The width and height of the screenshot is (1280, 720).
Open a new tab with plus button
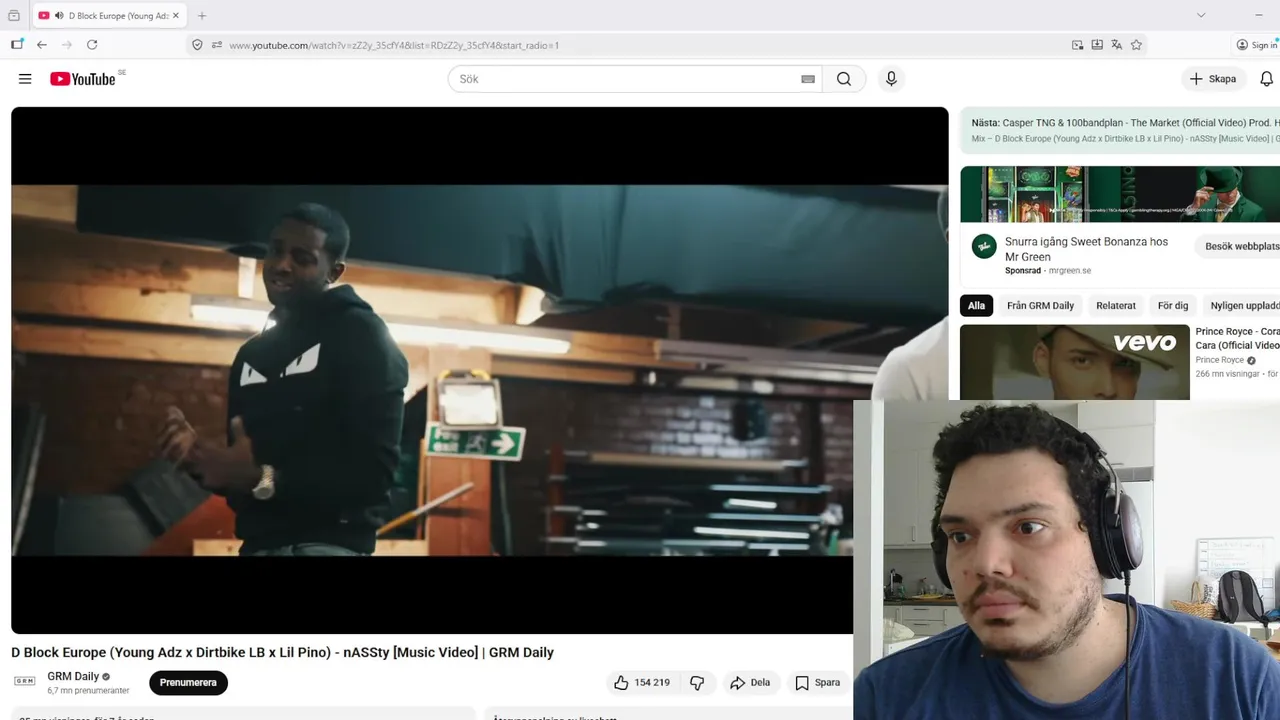tap(202, 15)
